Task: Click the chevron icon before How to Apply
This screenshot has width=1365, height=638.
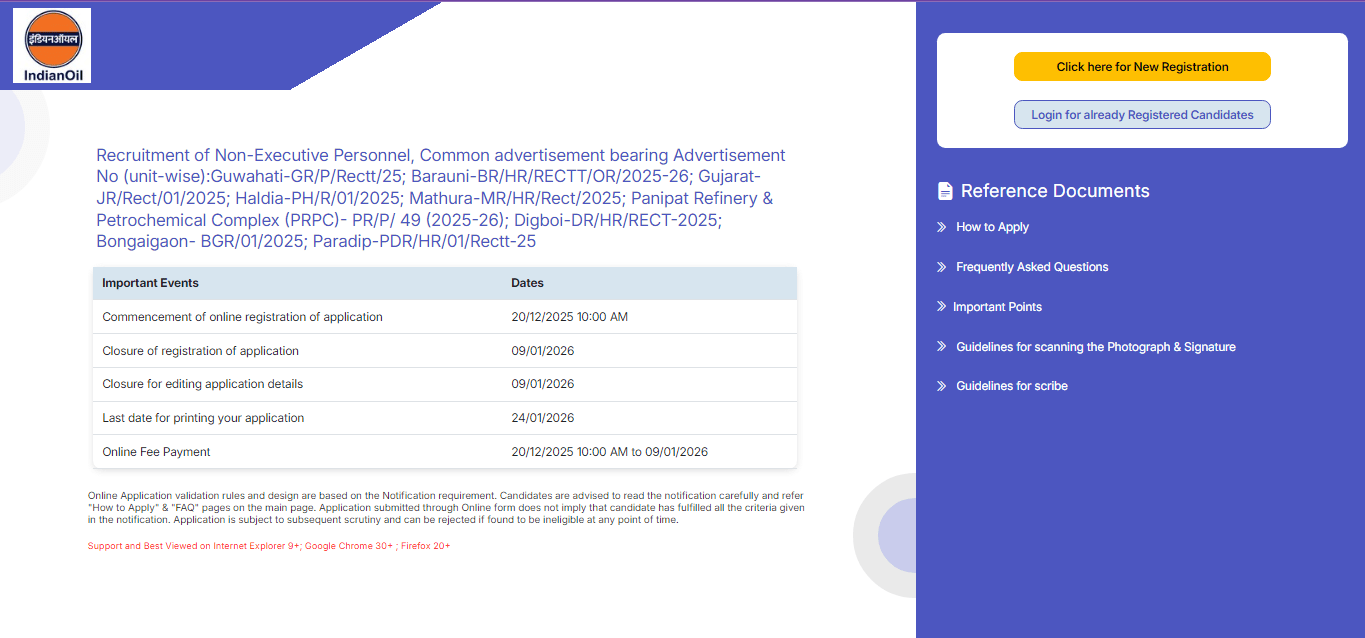Action: (x=940, y=227)
